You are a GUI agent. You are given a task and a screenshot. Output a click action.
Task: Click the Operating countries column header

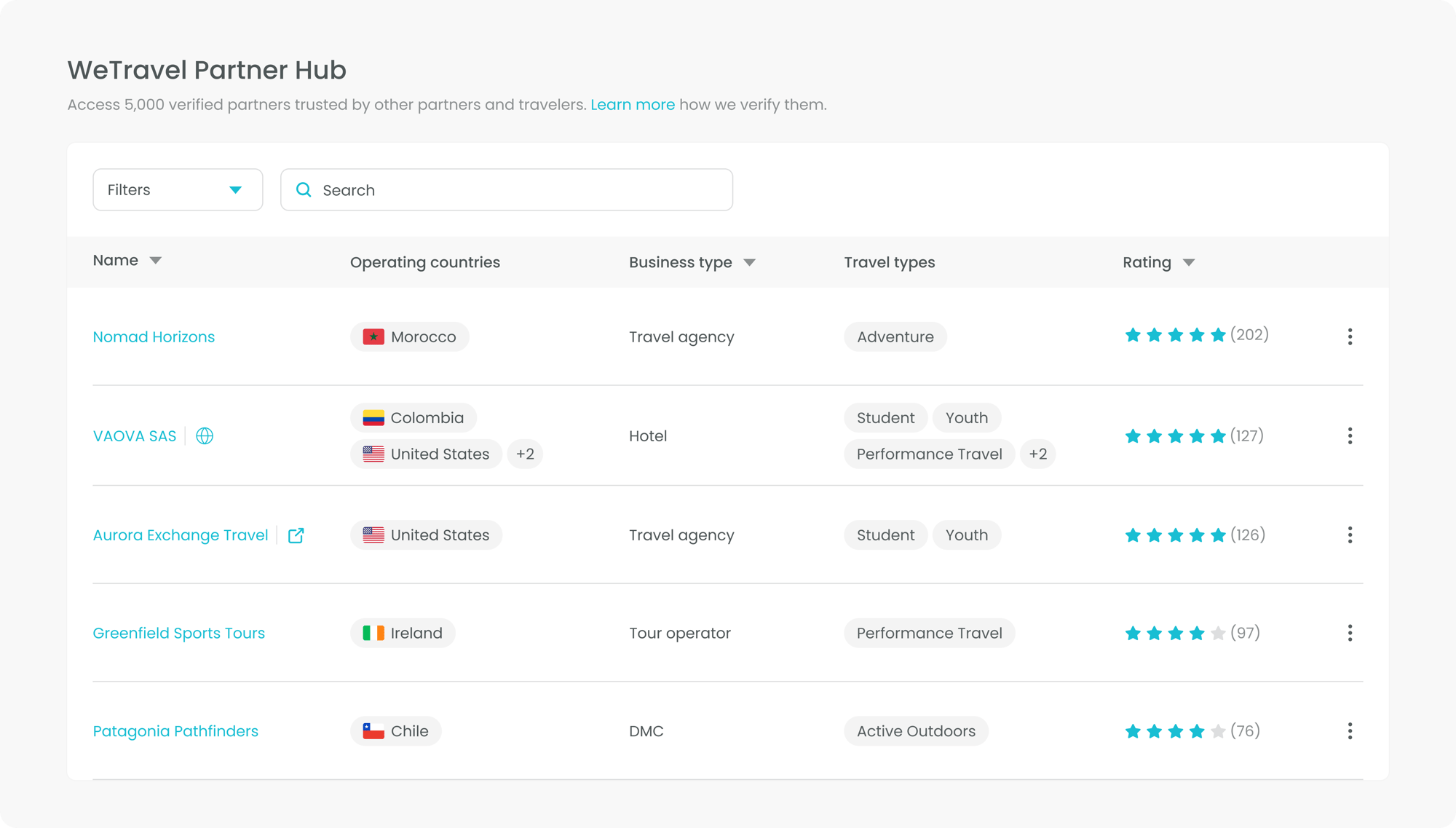pos(425,263)
